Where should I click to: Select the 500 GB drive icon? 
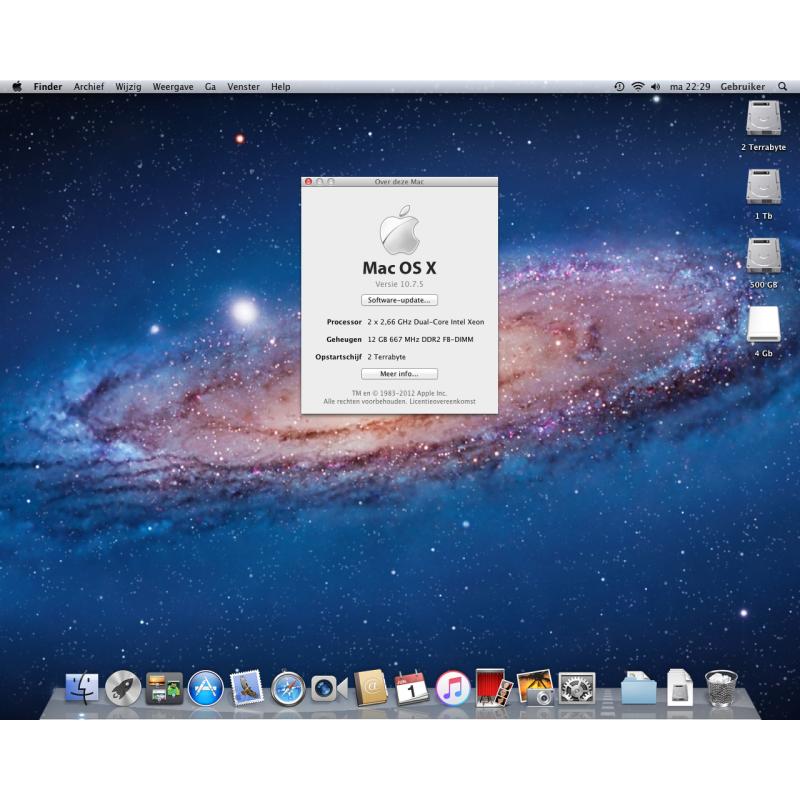(x=763, y=256)
